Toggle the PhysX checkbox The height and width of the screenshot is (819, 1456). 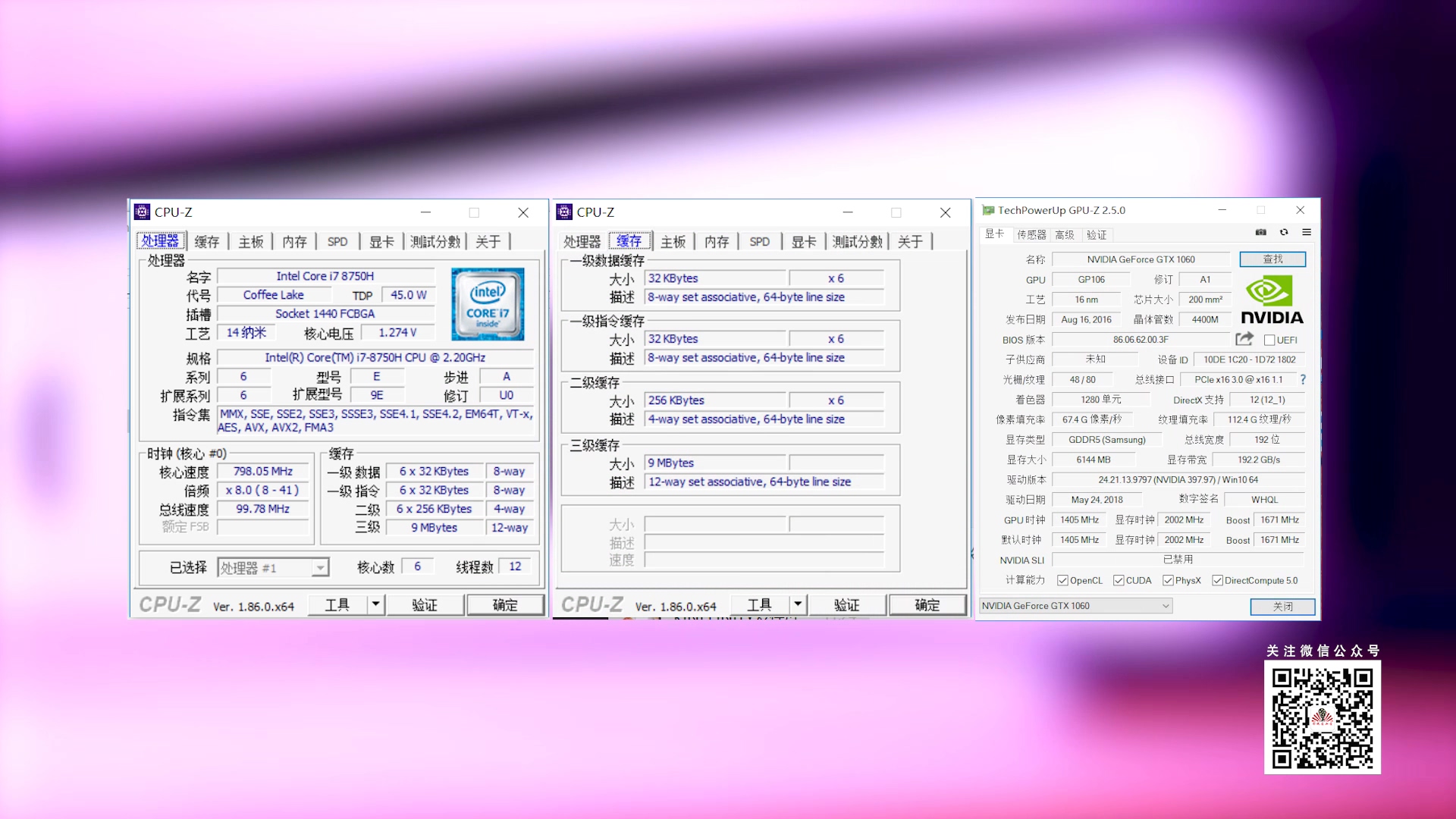[x=1168, y=581]
